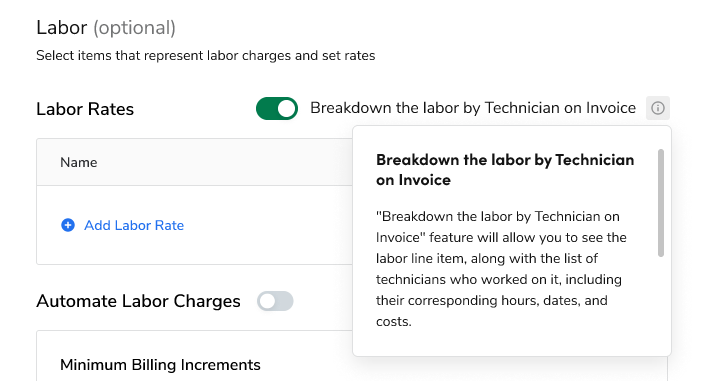
Task: Select the Minimum Billing Increments label
Action: coord(160,365)
